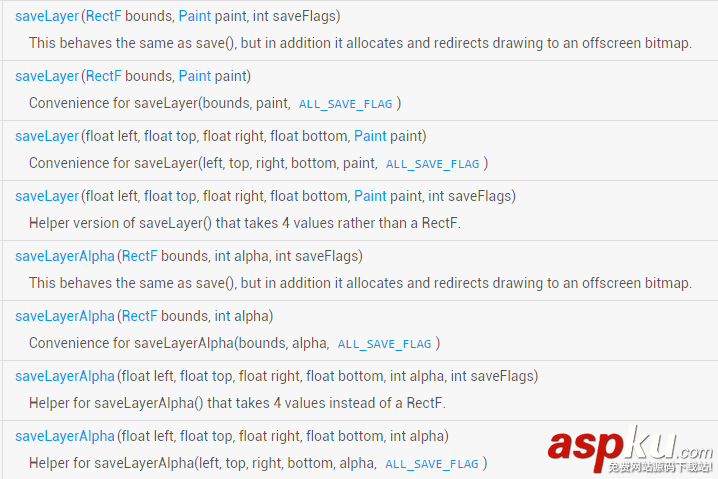Click ALL_SAVE_FLAG after 'saveLayerAlpha(bounds, alpha,' text
Viewport: 718px width, 479px height.
pos(384,344)
